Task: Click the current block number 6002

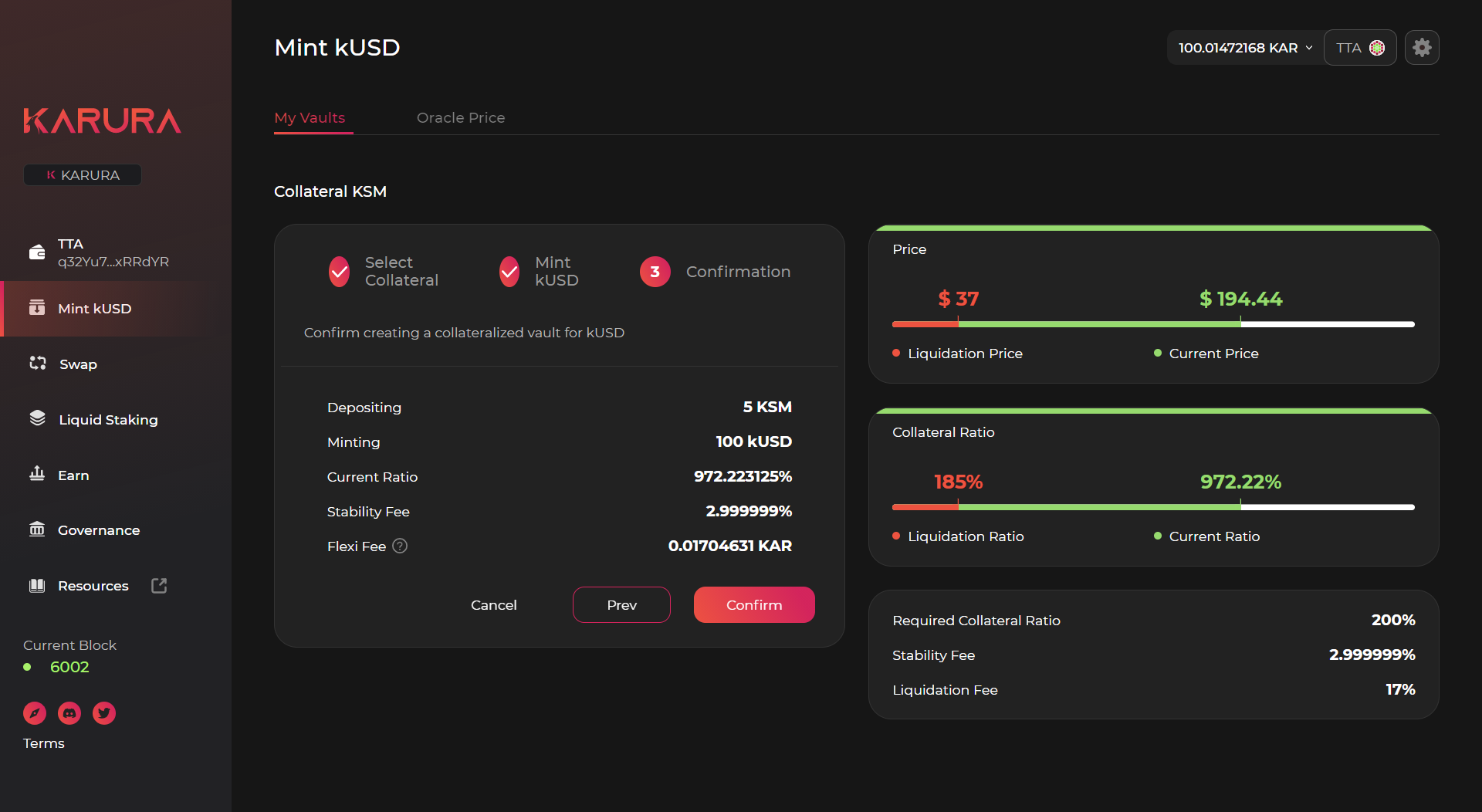Action: 69,667
